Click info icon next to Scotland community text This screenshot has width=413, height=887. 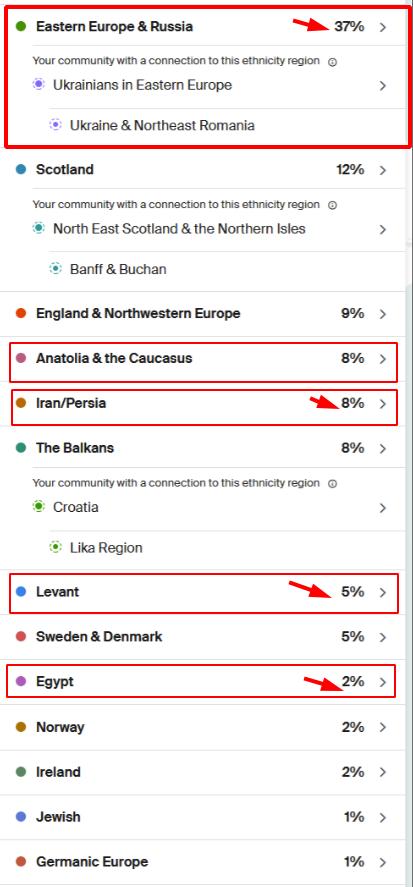(333, 205)
